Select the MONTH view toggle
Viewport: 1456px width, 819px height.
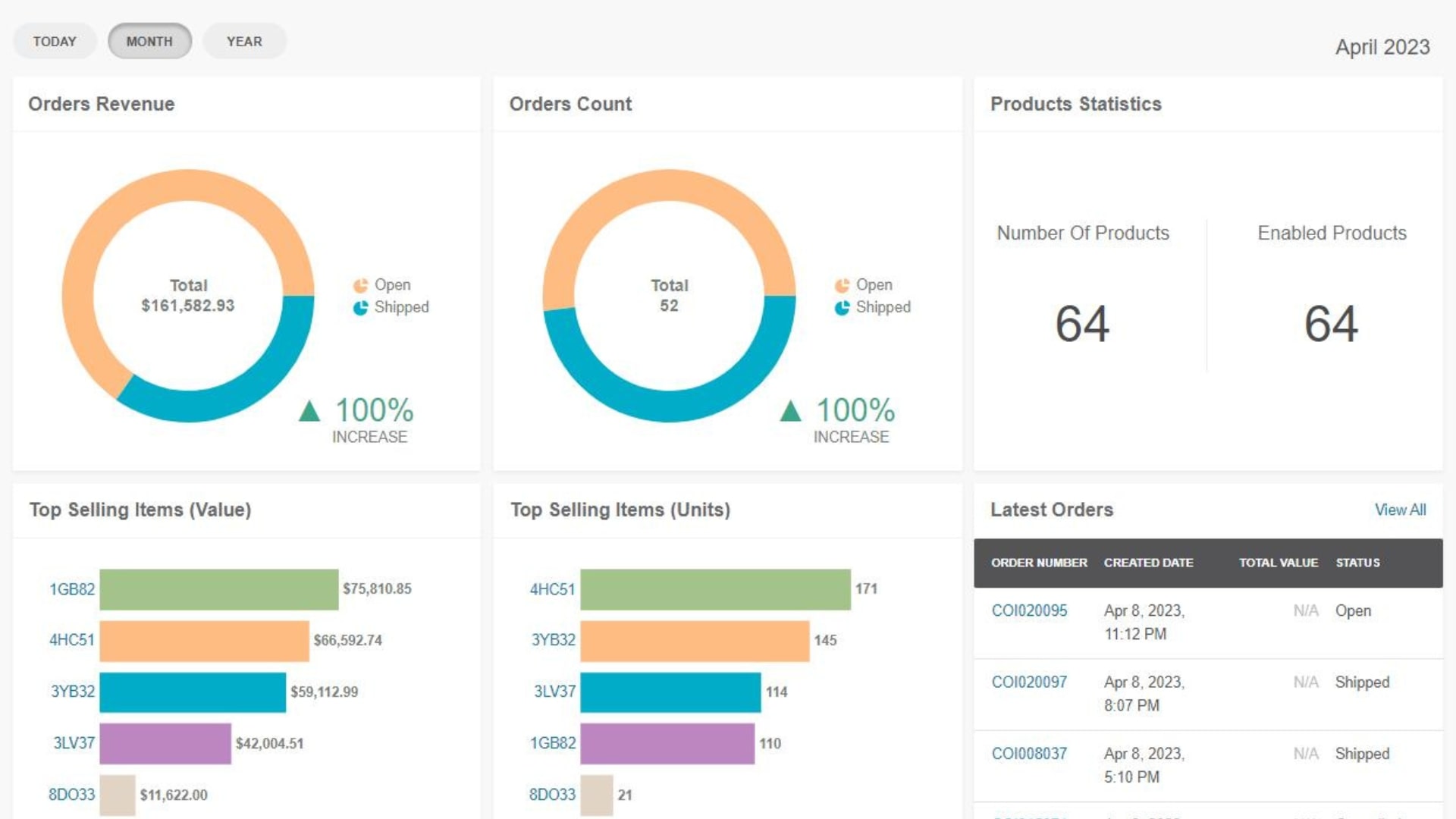point(149,41)
